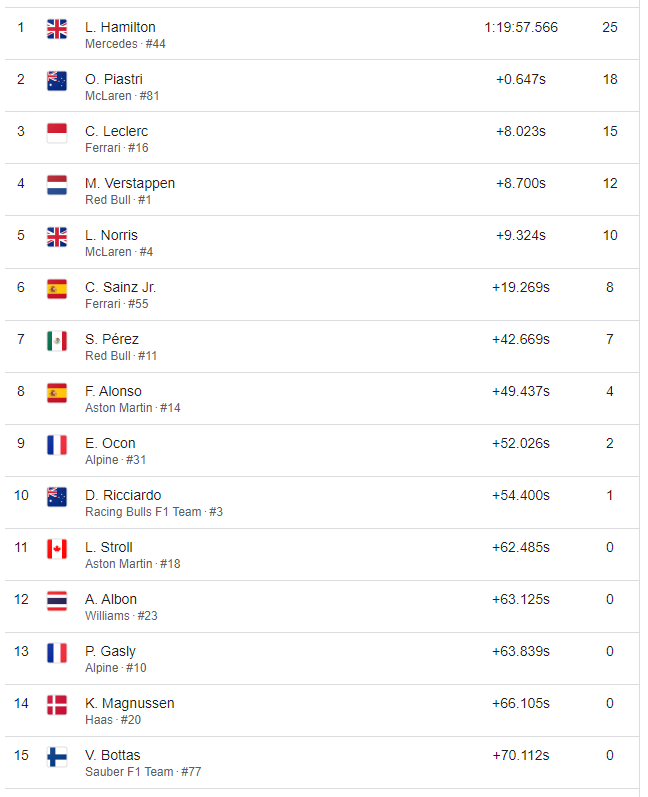Viewport: 648px width, 797px height.
Task: Open driver O. Piastri's entry
Action: 113,79
